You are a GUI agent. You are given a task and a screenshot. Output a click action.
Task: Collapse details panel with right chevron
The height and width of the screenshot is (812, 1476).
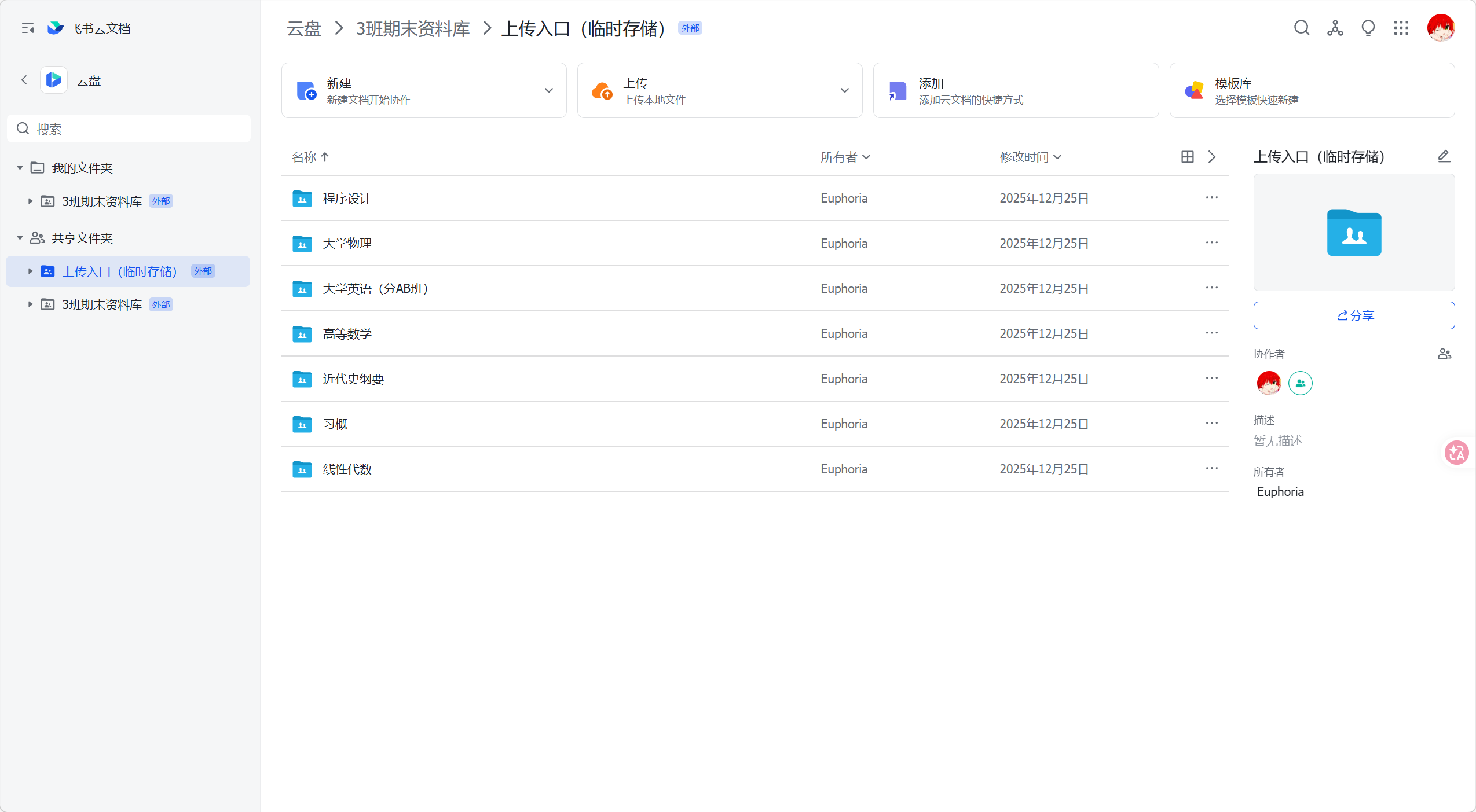[1212, 157]
